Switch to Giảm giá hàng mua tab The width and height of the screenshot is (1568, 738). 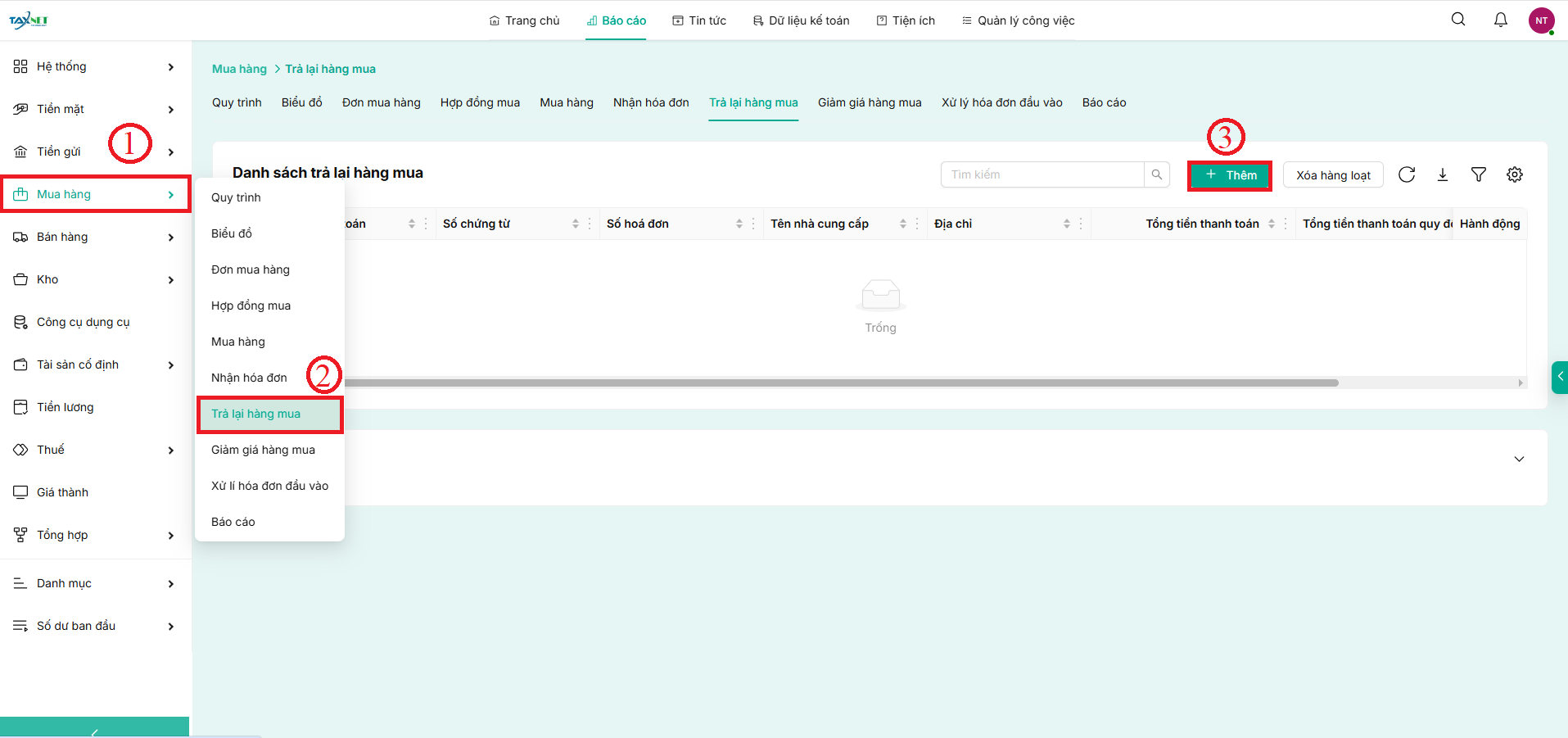[869, 102]
